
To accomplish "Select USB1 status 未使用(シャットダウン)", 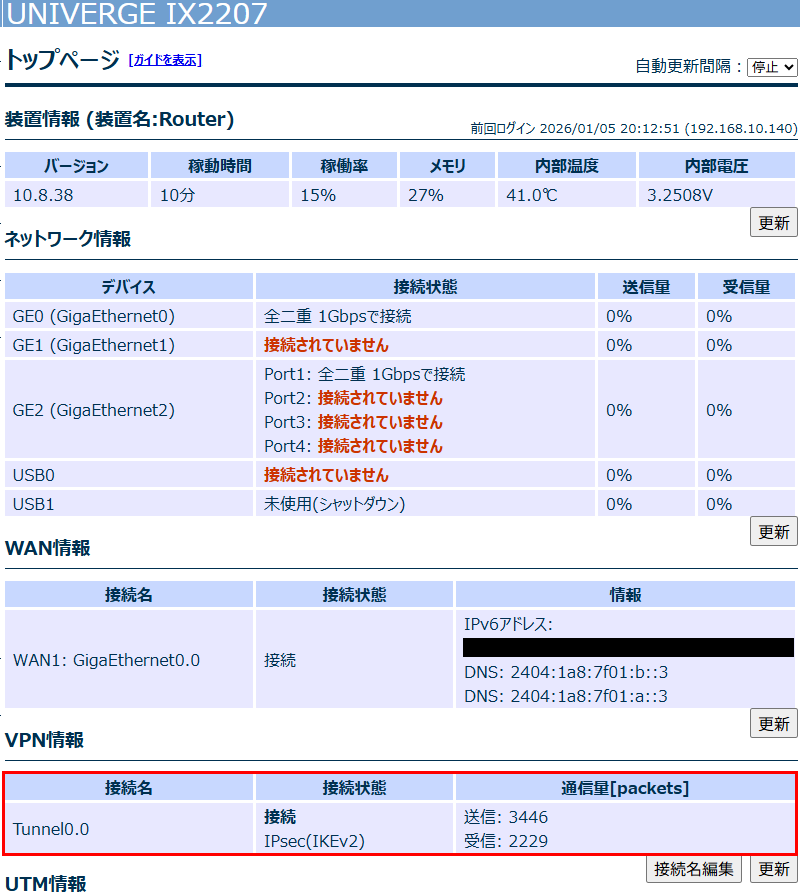I will click(334, 504).
